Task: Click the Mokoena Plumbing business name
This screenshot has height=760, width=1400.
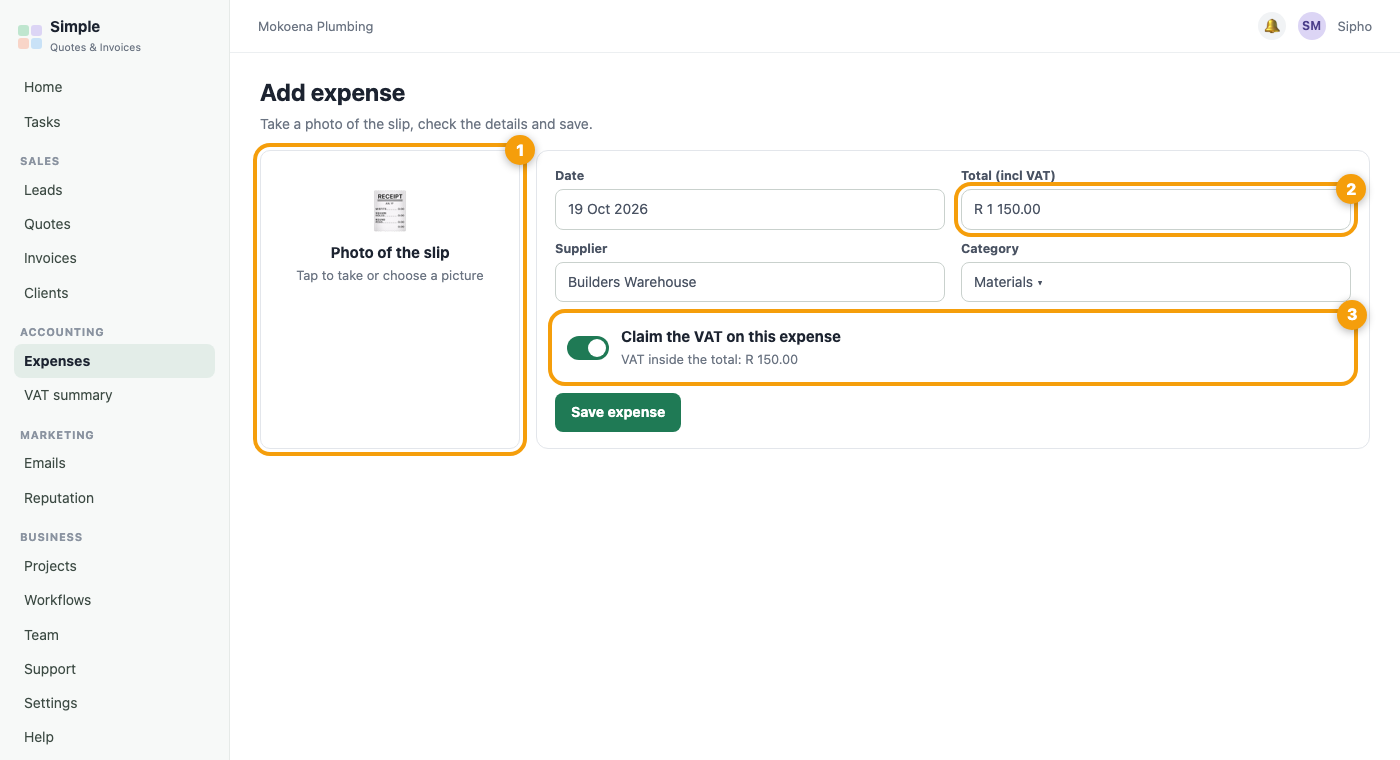Action: 316,27
